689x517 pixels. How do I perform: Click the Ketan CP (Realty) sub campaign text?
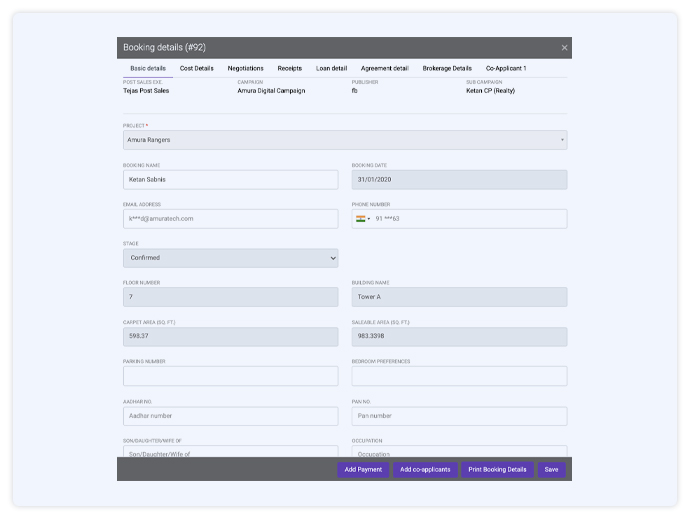coord(490,91)
